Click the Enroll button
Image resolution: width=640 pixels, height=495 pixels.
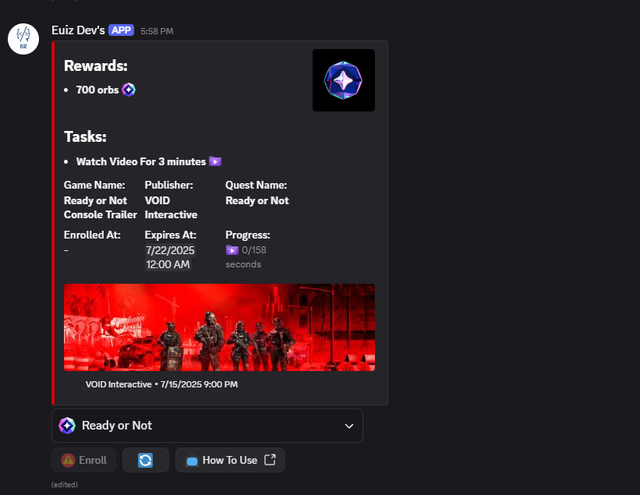[84, 460]
